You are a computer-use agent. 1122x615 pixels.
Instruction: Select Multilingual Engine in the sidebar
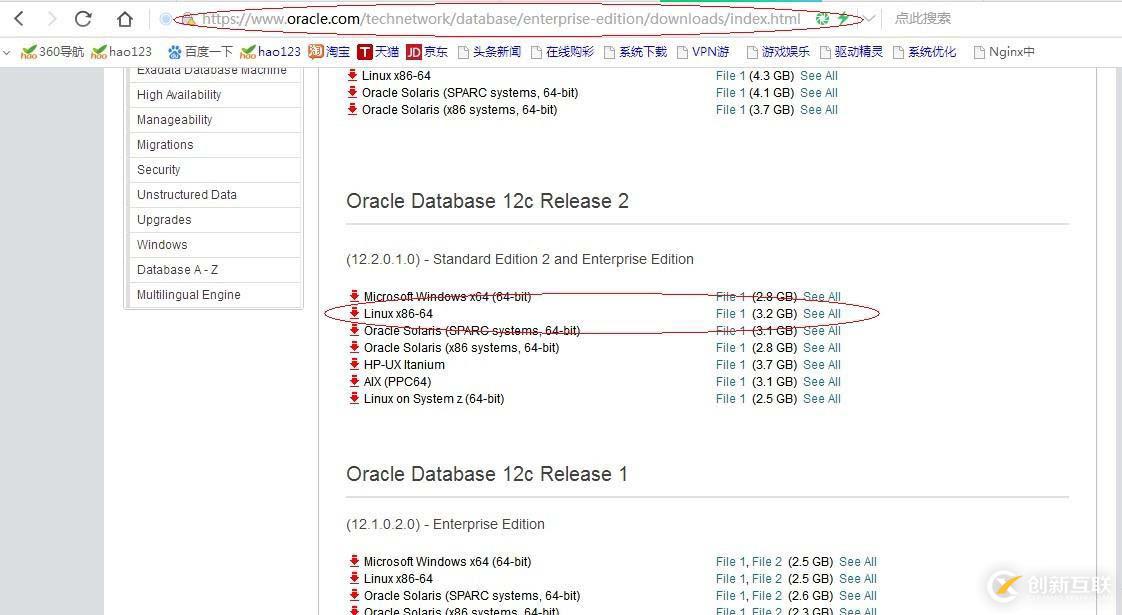[187, 294]
